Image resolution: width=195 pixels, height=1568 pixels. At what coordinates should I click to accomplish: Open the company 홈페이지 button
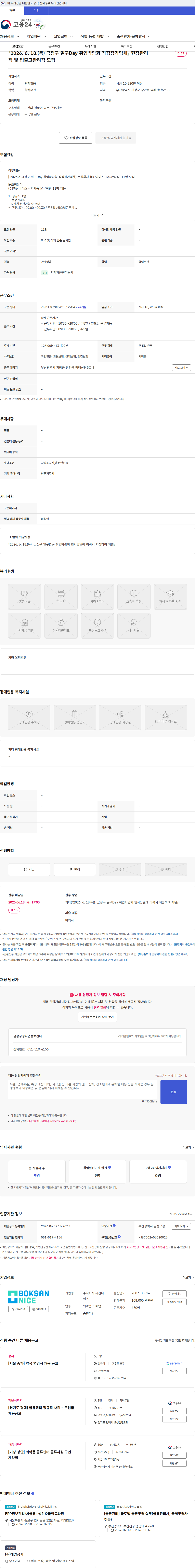174,1294
